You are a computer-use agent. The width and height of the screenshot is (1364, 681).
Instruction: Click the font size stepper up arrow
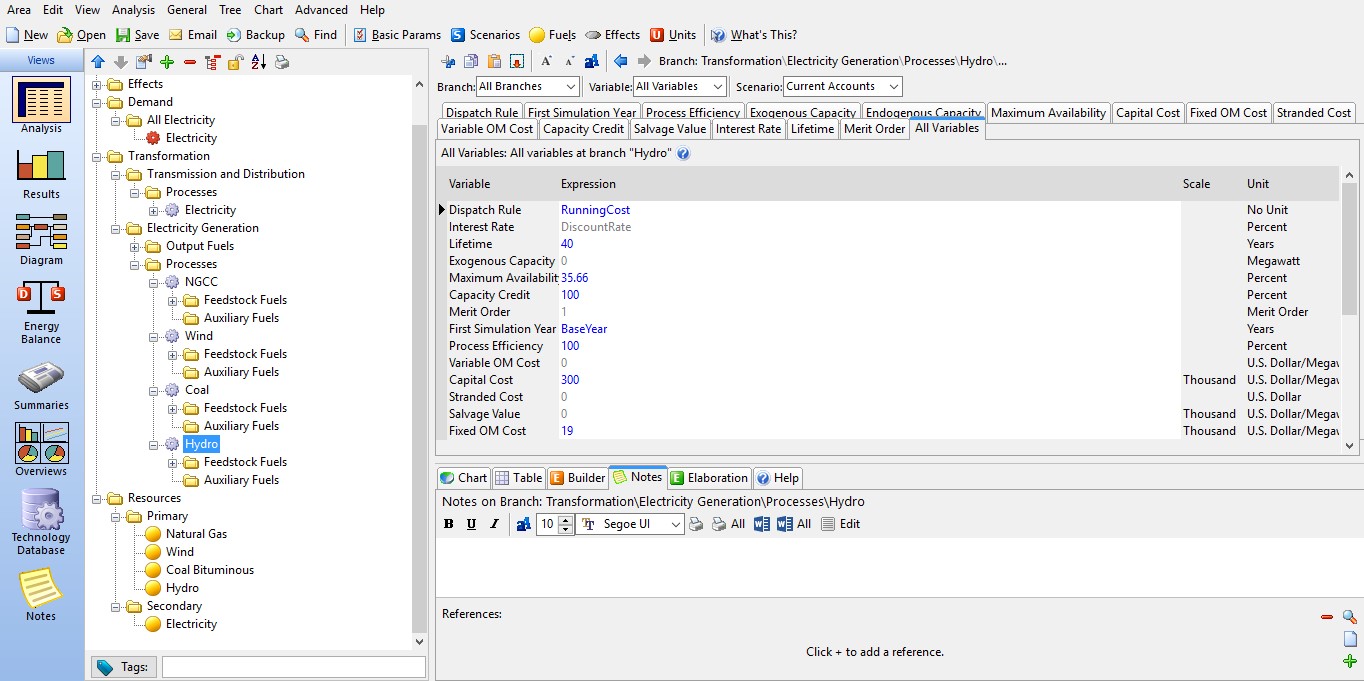566,520
